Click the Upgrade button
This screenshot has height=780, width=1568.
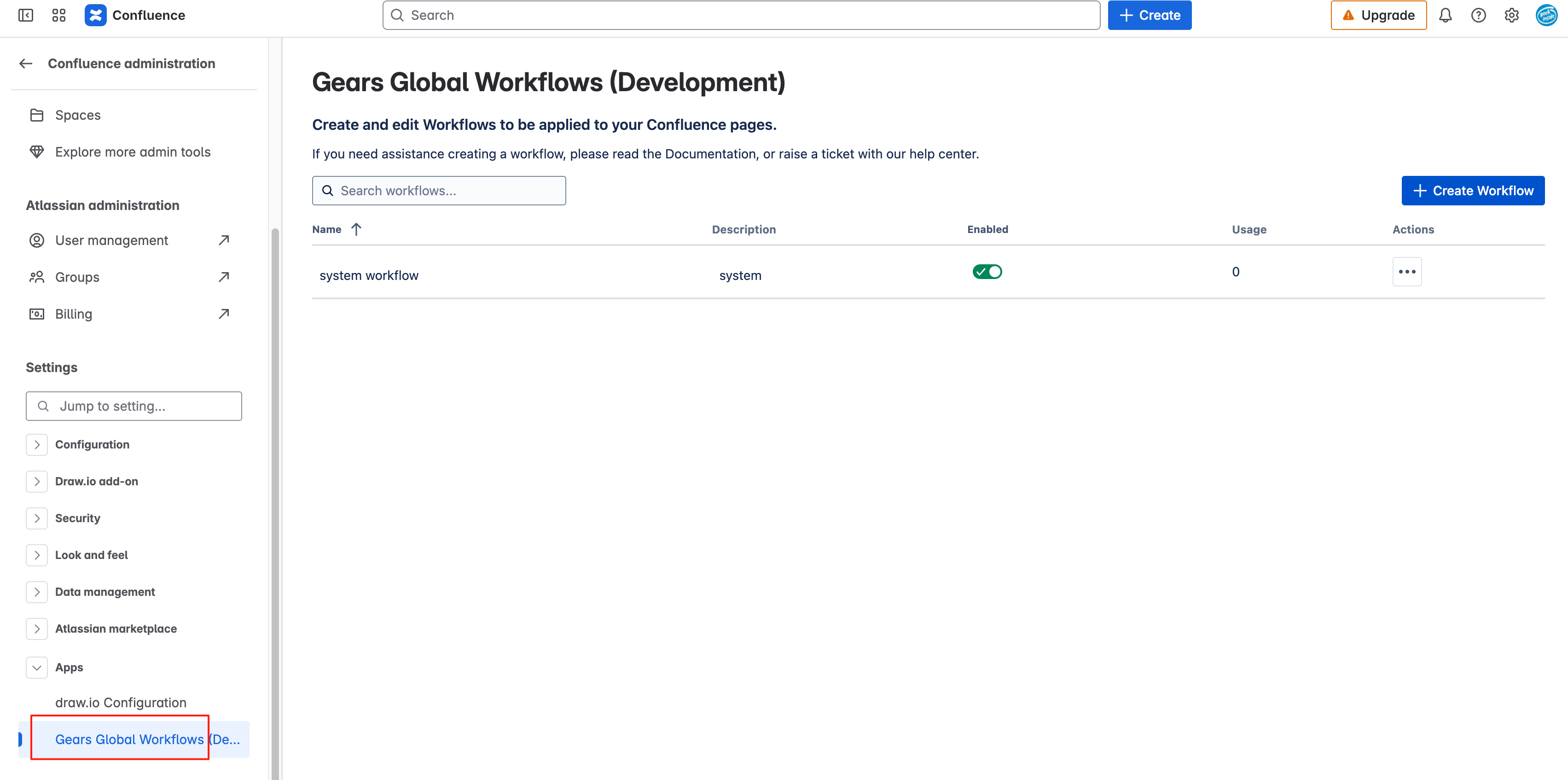pos(1378,15)
